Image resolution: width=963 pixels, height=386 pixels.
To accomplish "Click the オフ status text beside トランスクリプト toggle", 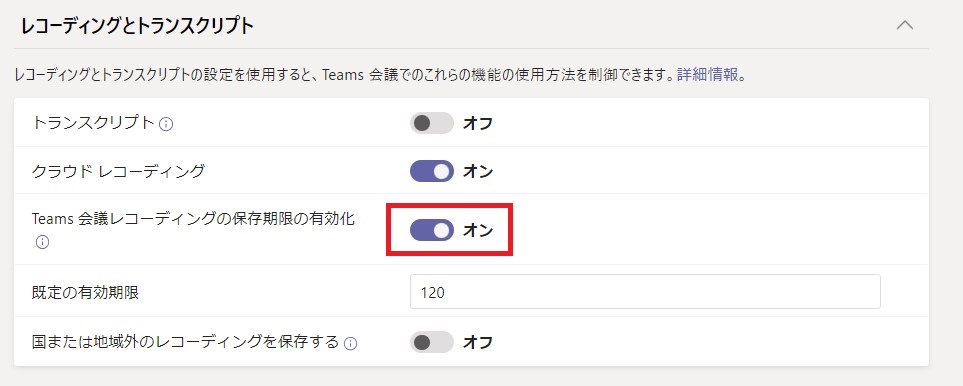I will pos(478,123).
